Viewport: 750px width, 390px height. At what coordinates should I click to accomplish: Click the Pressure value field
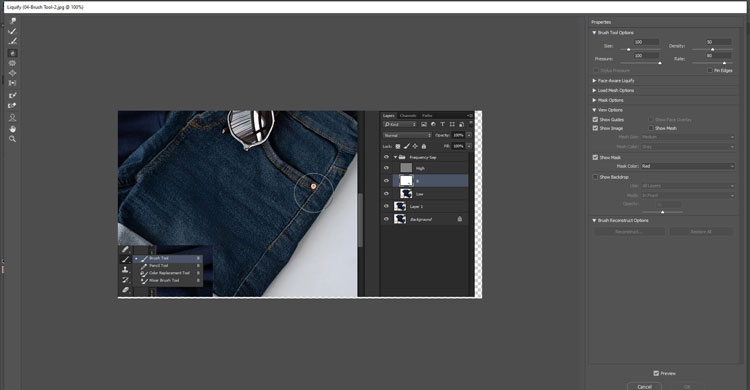[646, 56]
